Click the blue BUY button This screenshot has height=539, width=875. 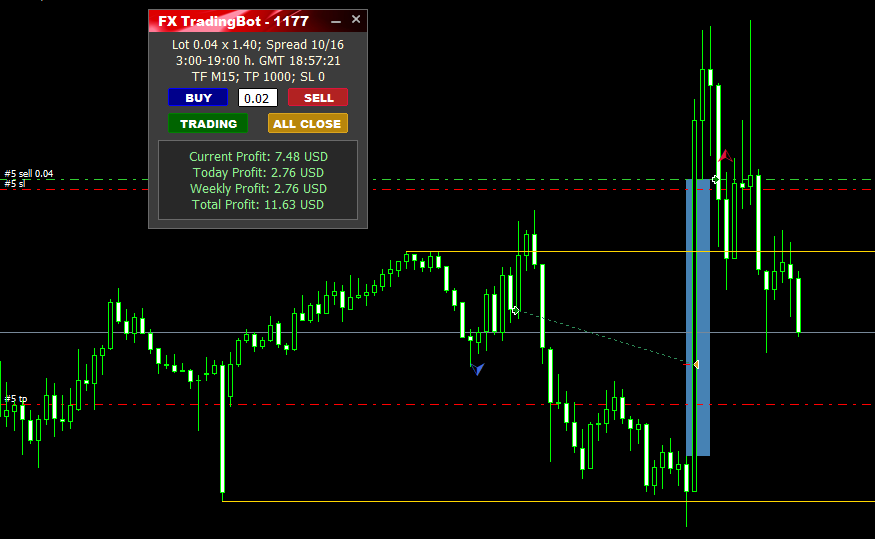(198, 98)
